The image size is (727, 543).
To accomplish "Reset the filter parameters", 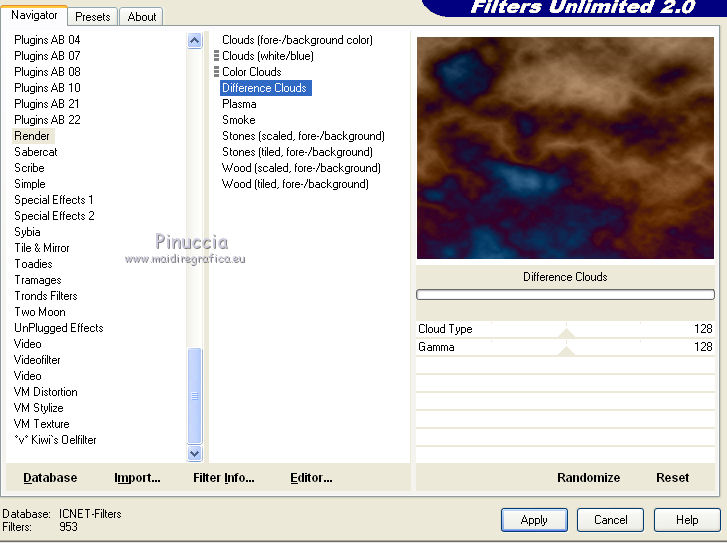I will pos(672,478).
